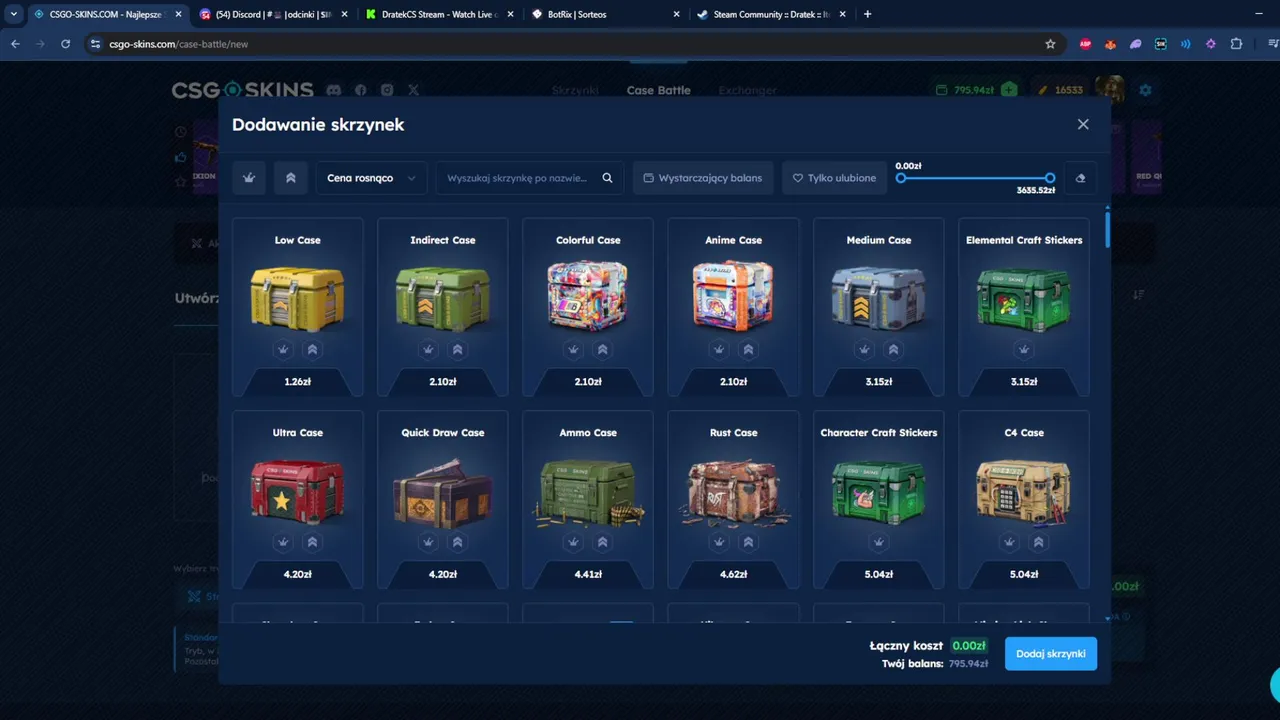Click the 4.62zł price on Rust Case
This screenshot has height=720, width=1280.
(x=733, y=574)
